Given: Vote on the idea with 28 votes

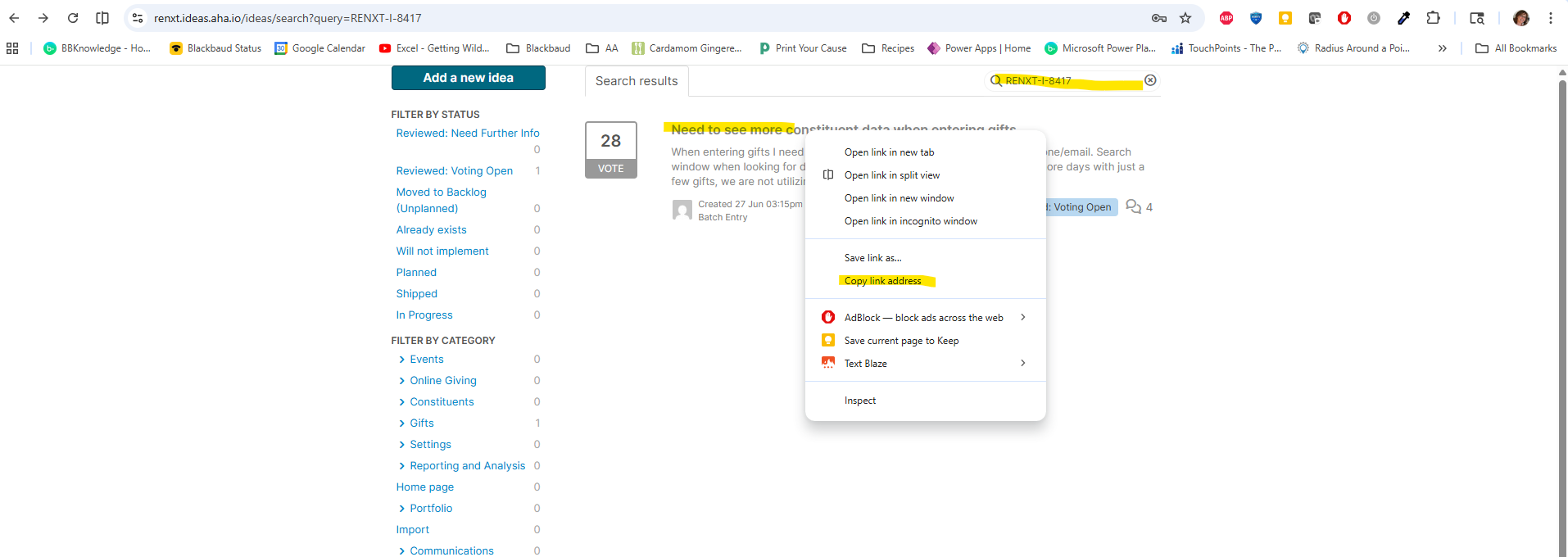Looking at the screenshot, I should tap(611, 169).
